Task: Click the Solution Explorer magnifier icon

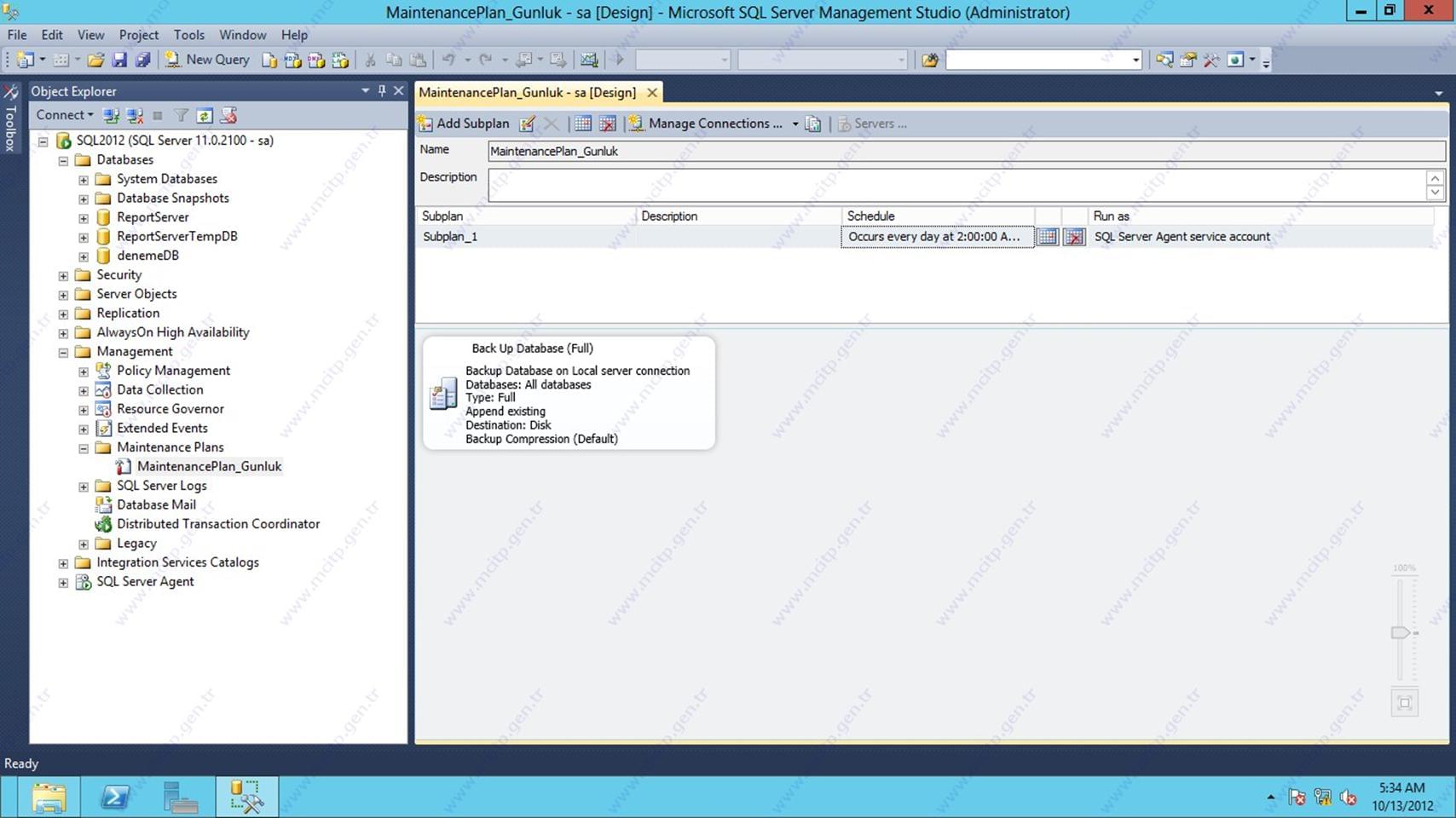Action: pos(1164,60)
